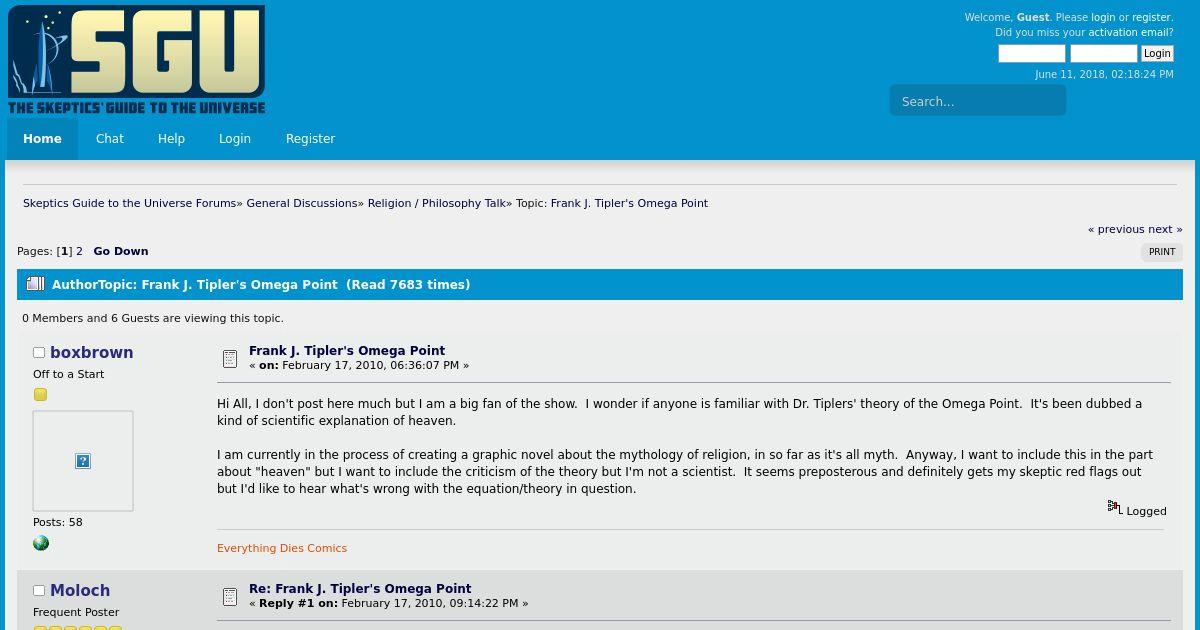Focus the username input field

(1032, 54)
